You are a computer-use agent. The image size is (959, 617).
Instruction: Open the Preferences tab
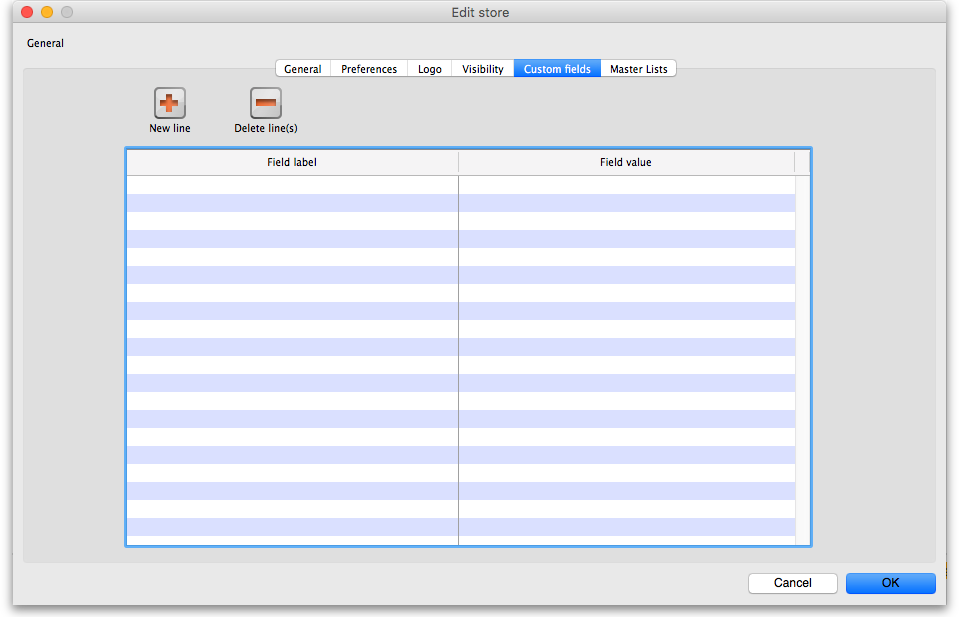tap(368, 69)
